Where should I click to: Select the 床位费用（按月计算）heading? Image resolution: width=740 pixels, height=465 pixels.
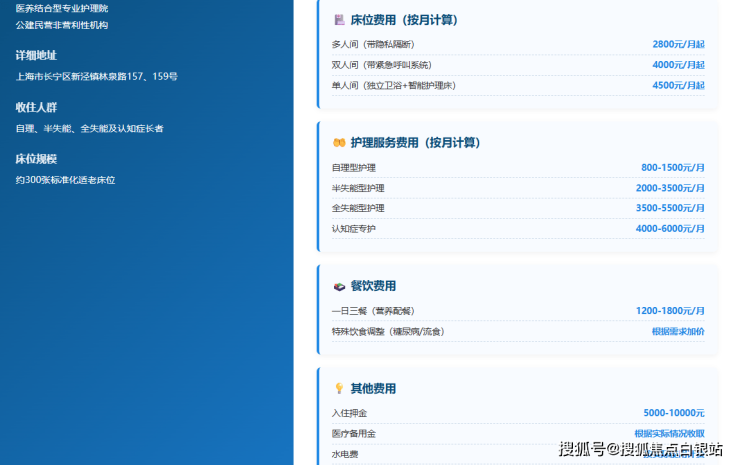tap(404, 20)
